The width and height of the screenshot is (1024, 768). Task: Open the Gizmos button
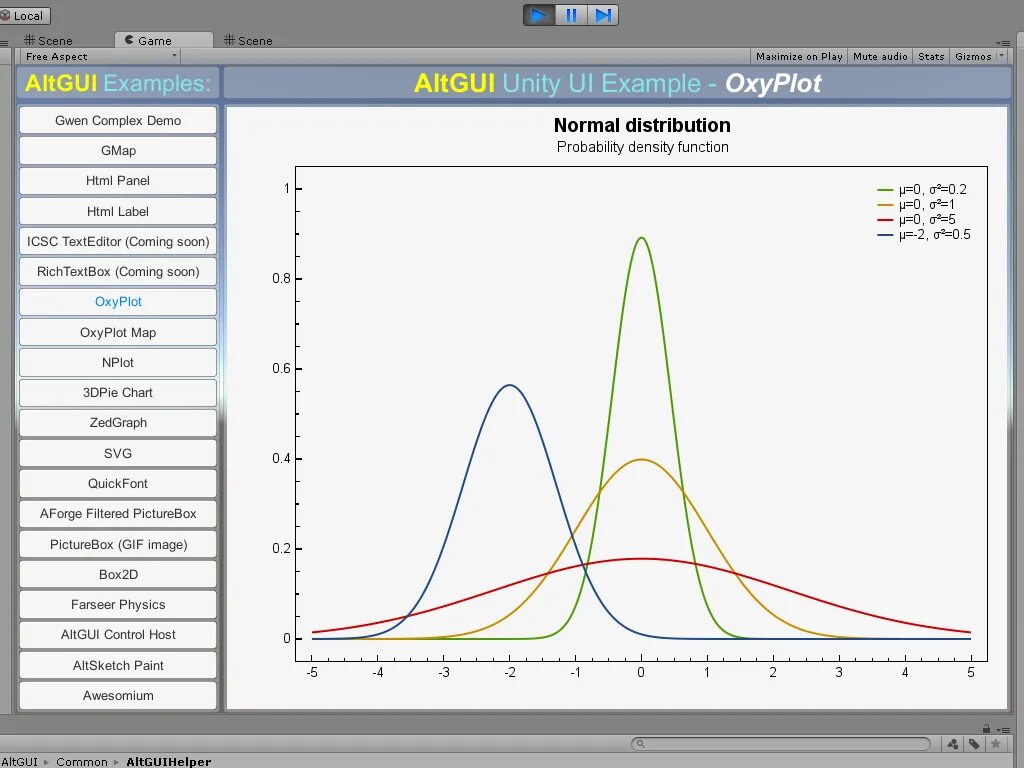(973, 57)
